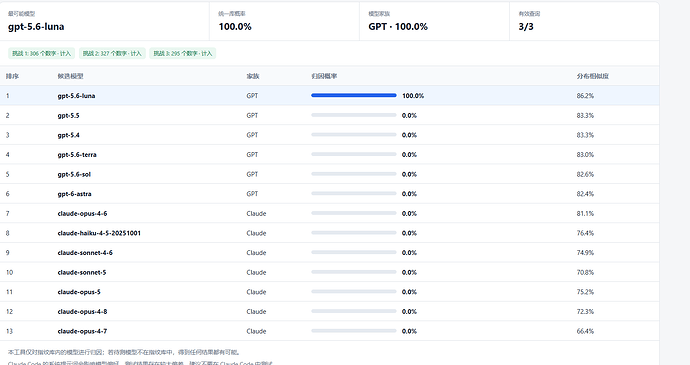
Task: Click the distribution similarity column header
Action: click(593, 76)
